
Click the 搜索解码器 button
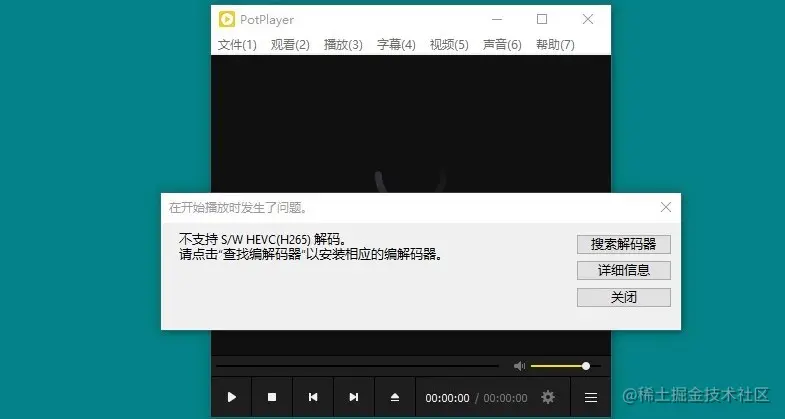(624, 244)
